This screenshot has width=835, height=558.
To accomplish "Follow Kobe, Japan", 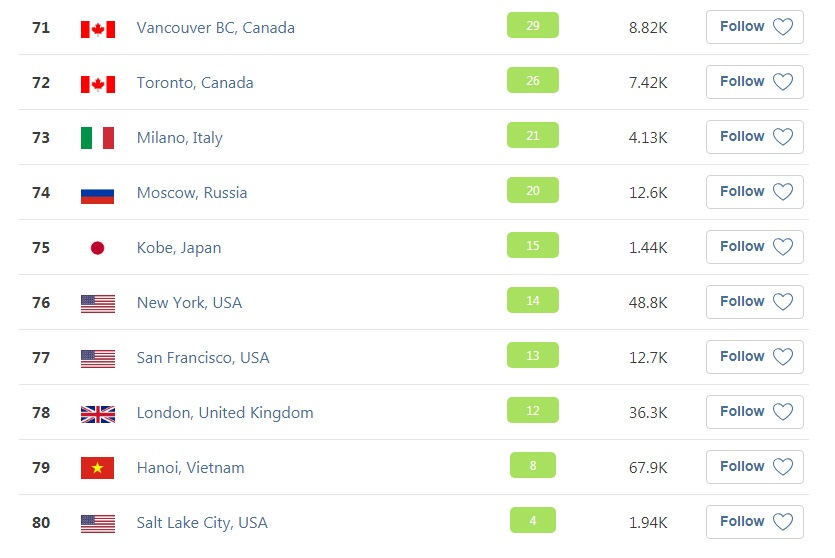I will point(755,247).
